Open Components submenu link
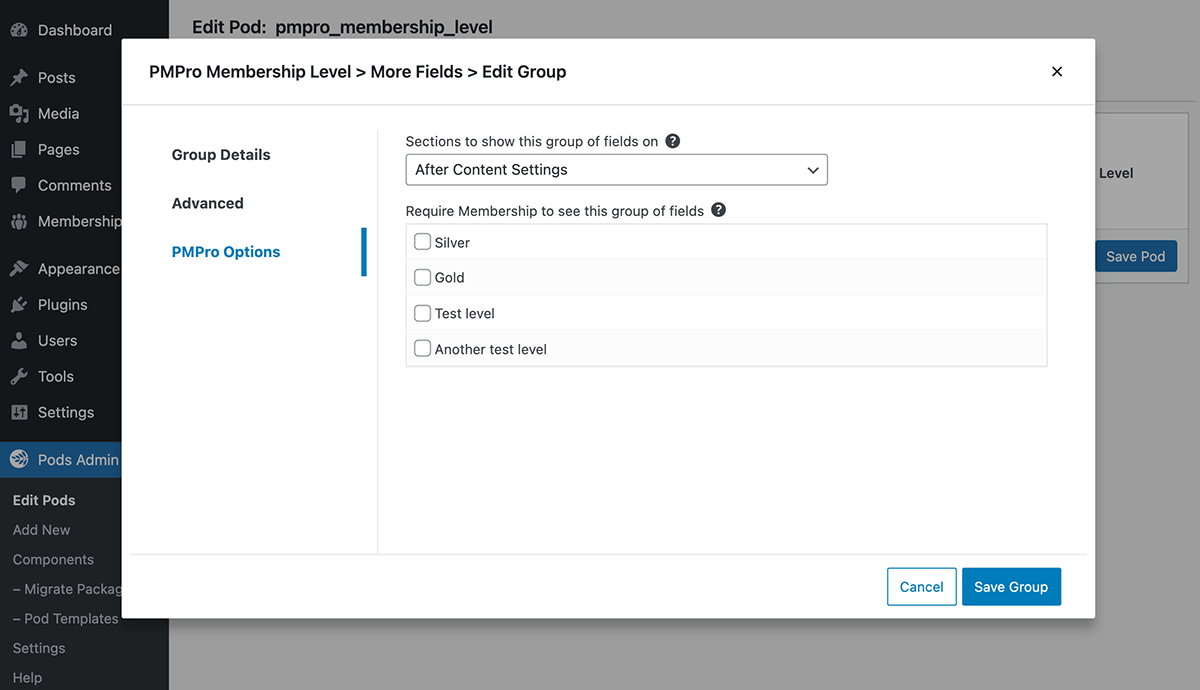This screenshot has height=690, width=1200. 53,560
